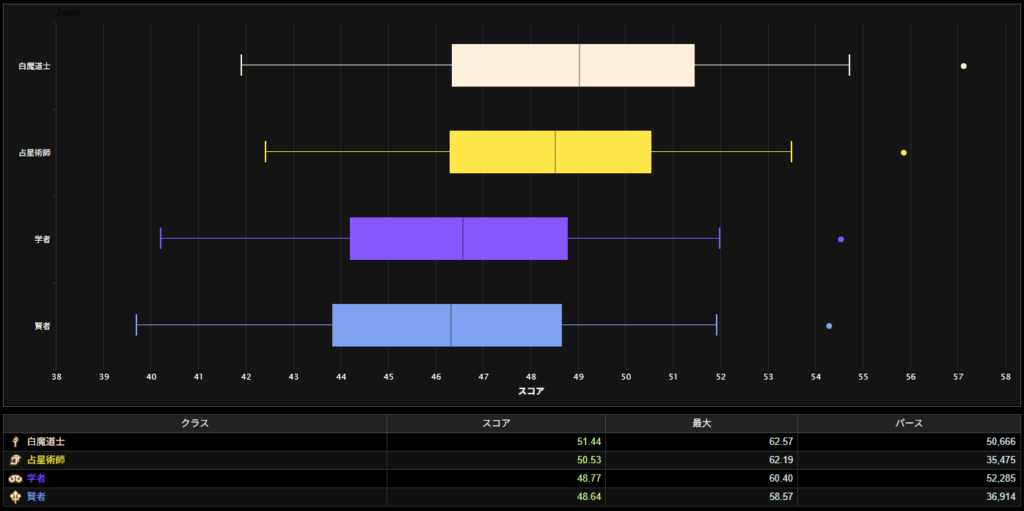Screen dimensions: 1024x511
Task: Click the cream 白魔道士 box plot bar
Action: coord(573,65)
